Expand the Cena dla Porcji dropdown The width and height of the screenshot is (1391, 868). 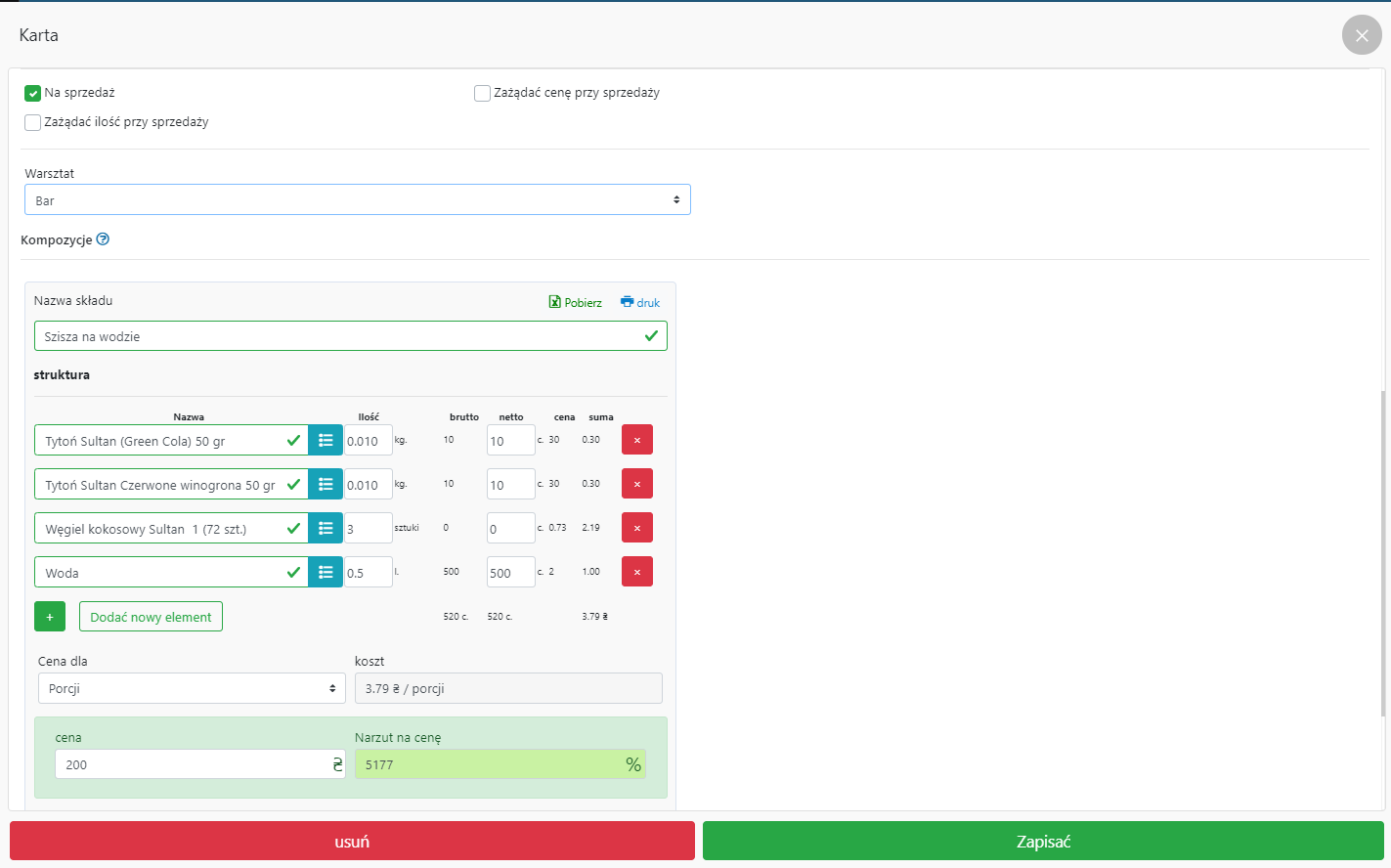pyautogui.click(x=192, y=688)
